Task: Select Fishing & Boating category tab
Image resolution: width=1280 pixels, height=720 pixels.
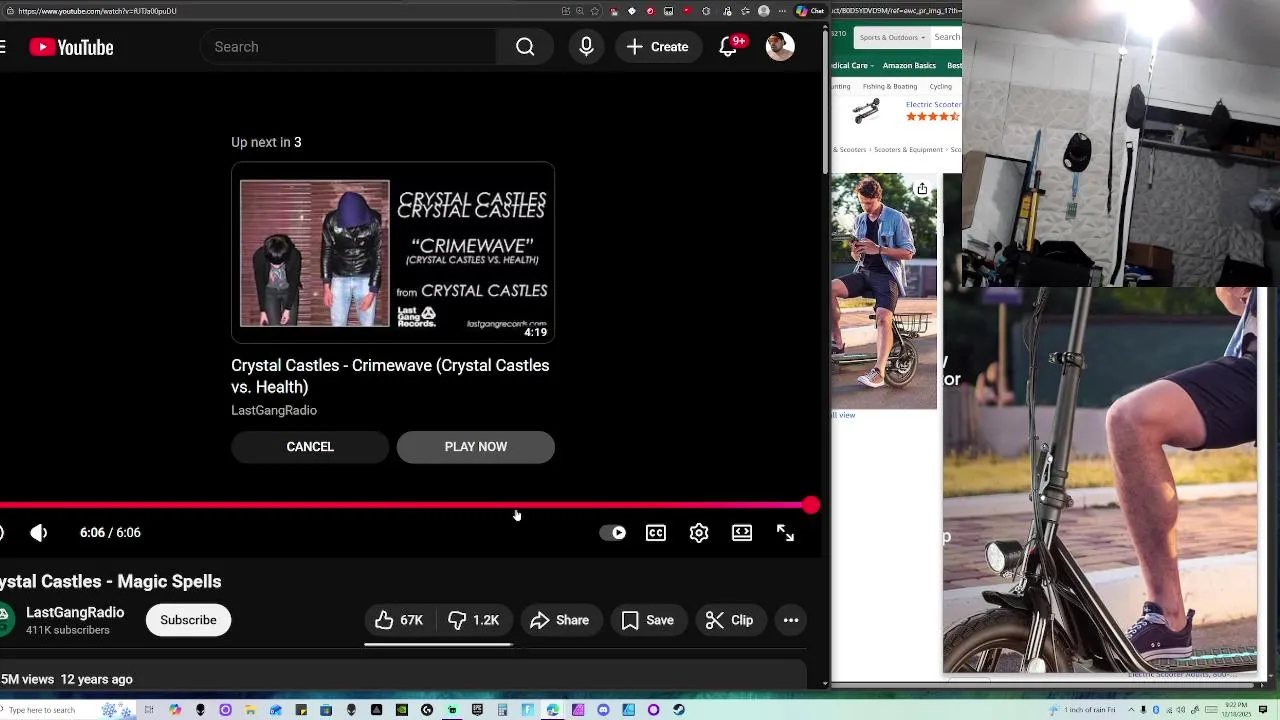Action: point(890,86)
